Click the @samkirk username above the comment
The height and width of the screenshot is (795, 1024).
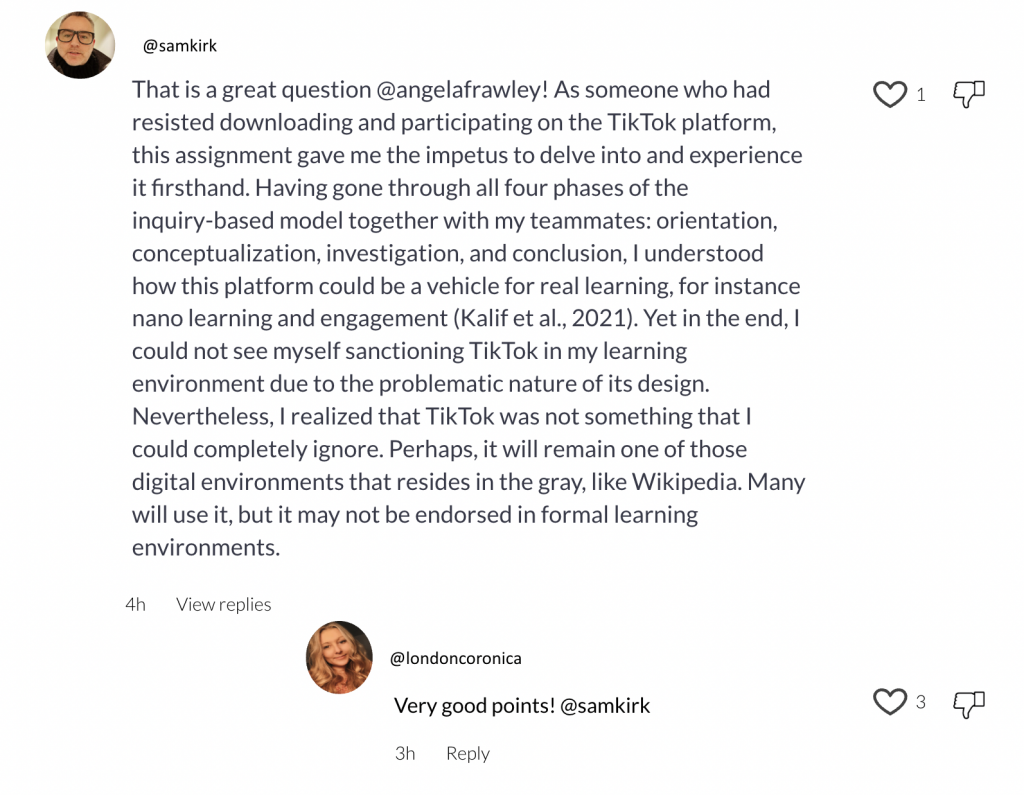click(180, 46)
